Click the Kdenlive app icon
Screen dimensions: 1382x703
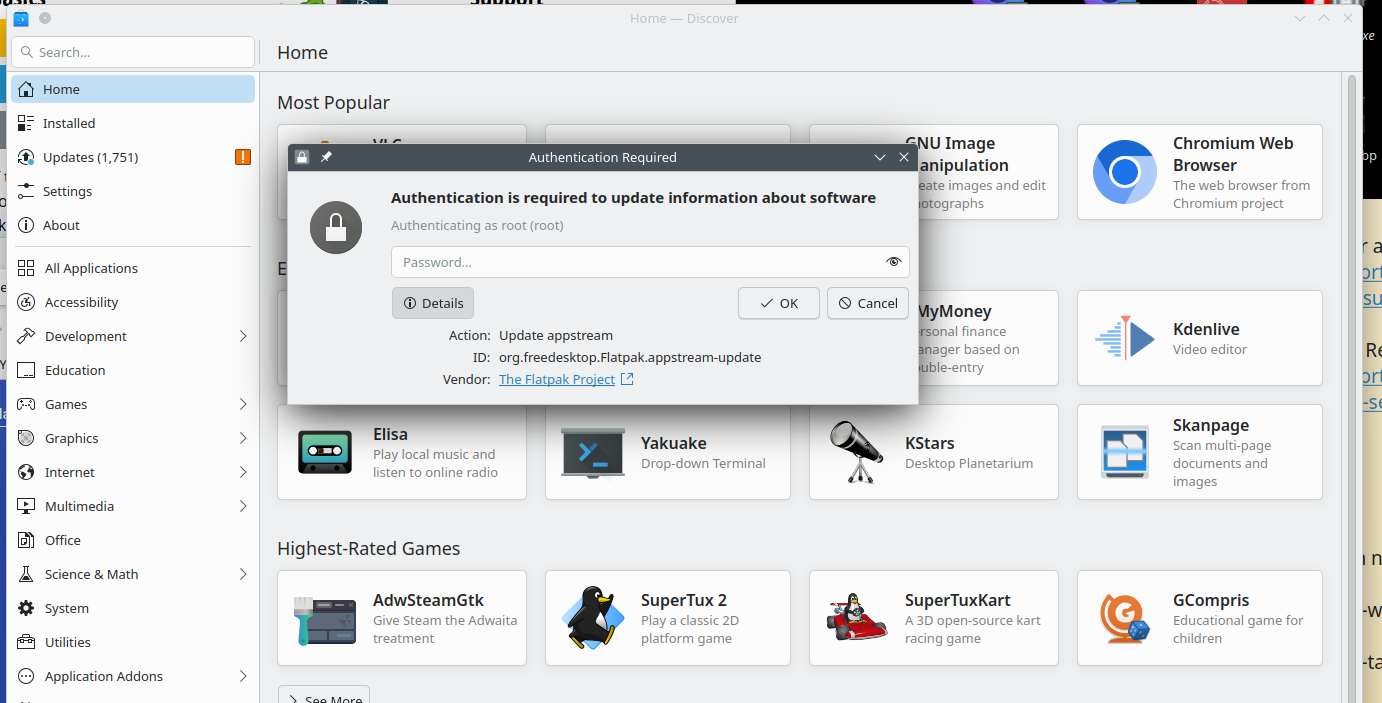pyautogui.click(x=1125, y=339)
